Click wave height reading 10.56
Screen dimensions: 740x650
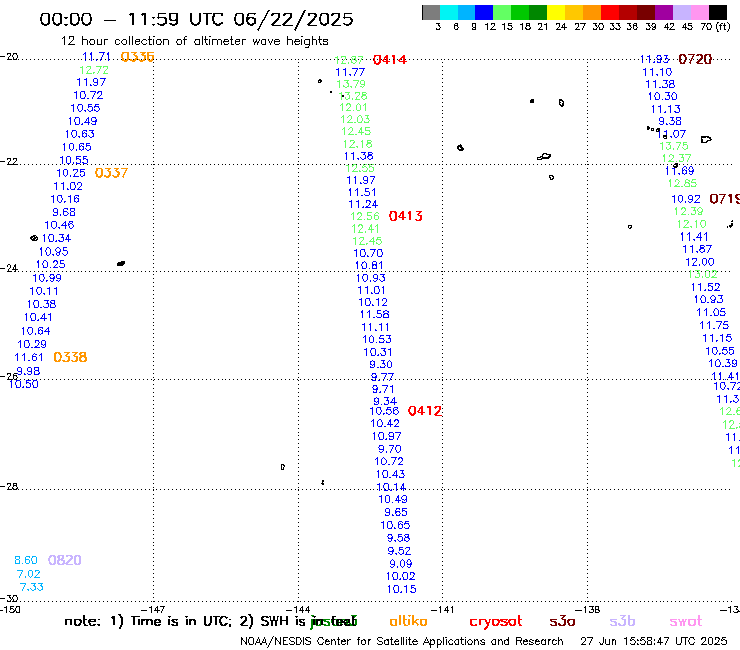[384, 411]
